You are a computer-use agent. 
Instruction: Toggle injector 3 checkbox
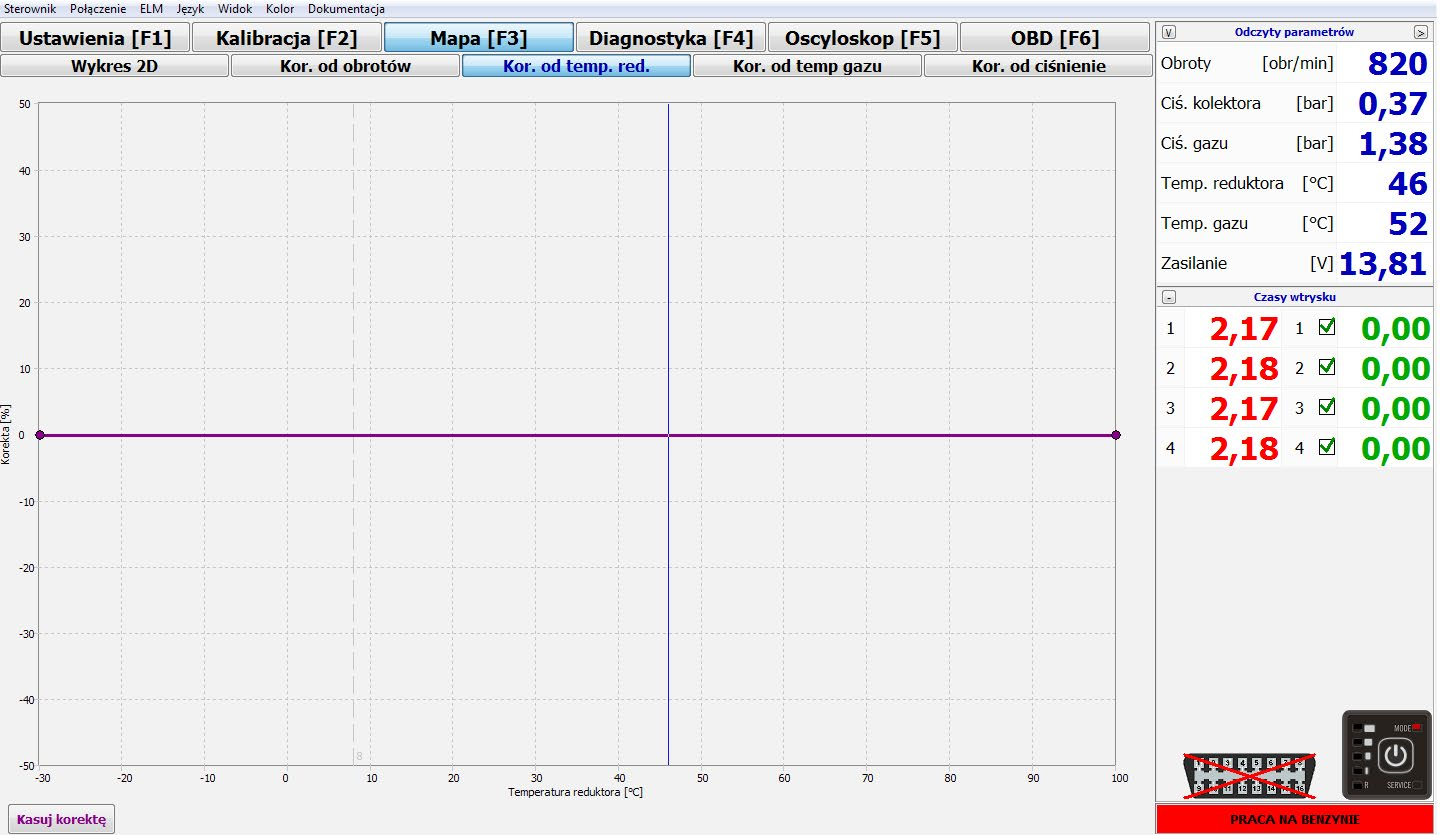point(1327,407)
